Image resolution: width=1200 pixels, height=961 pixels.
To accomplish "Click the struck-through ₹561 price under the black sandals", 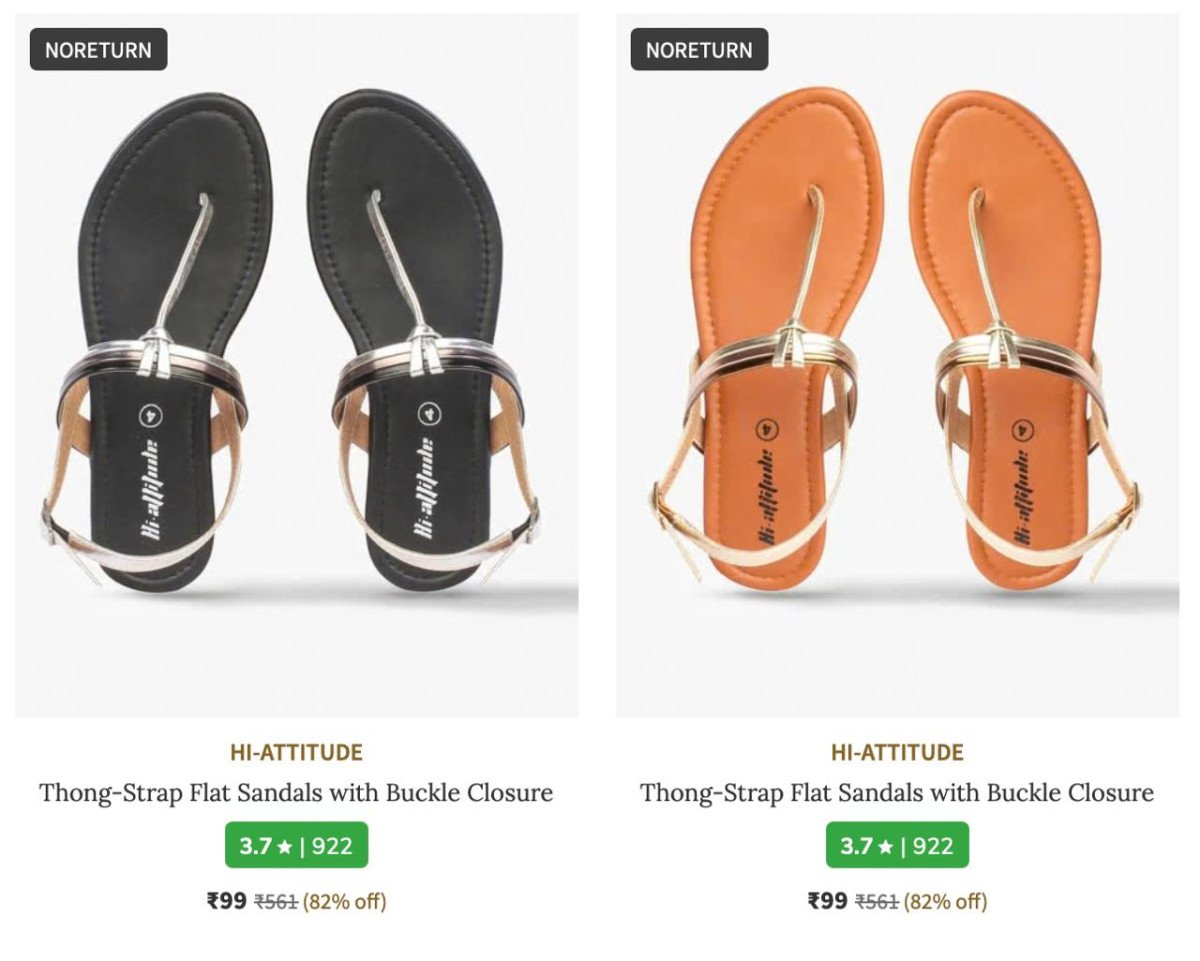I will [x=276, y=902].
